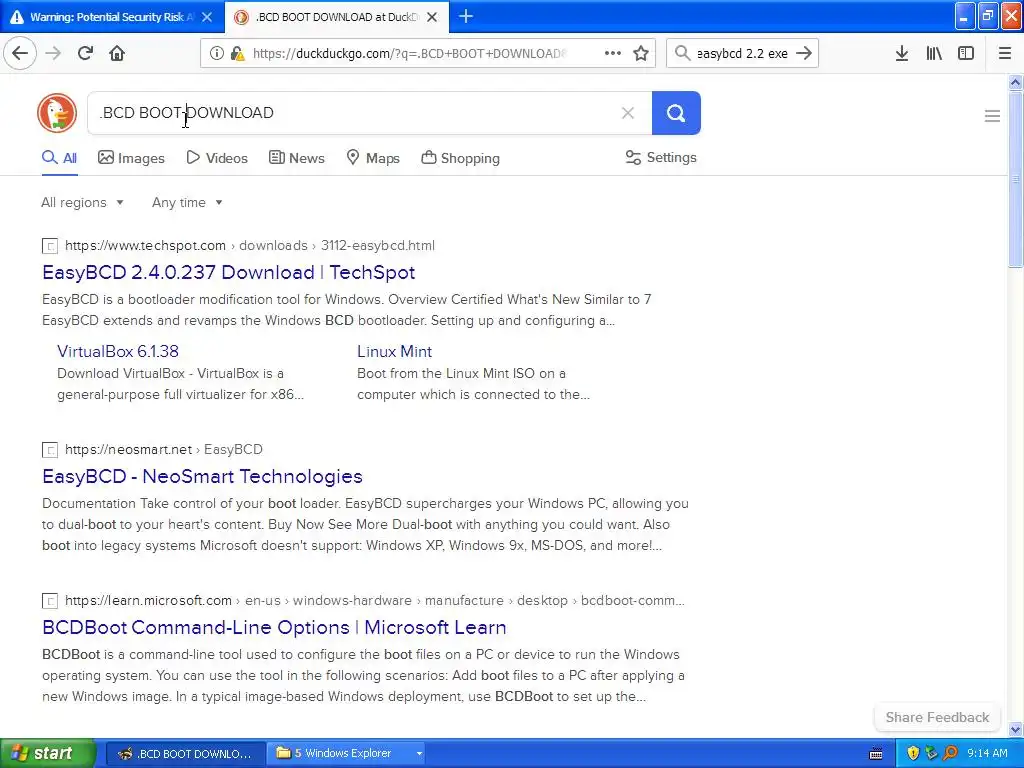Image resolution: width=1024 pixels, height=768 pixels.
Task: Click the neosmart result favicon
Action: coord(50,450)
